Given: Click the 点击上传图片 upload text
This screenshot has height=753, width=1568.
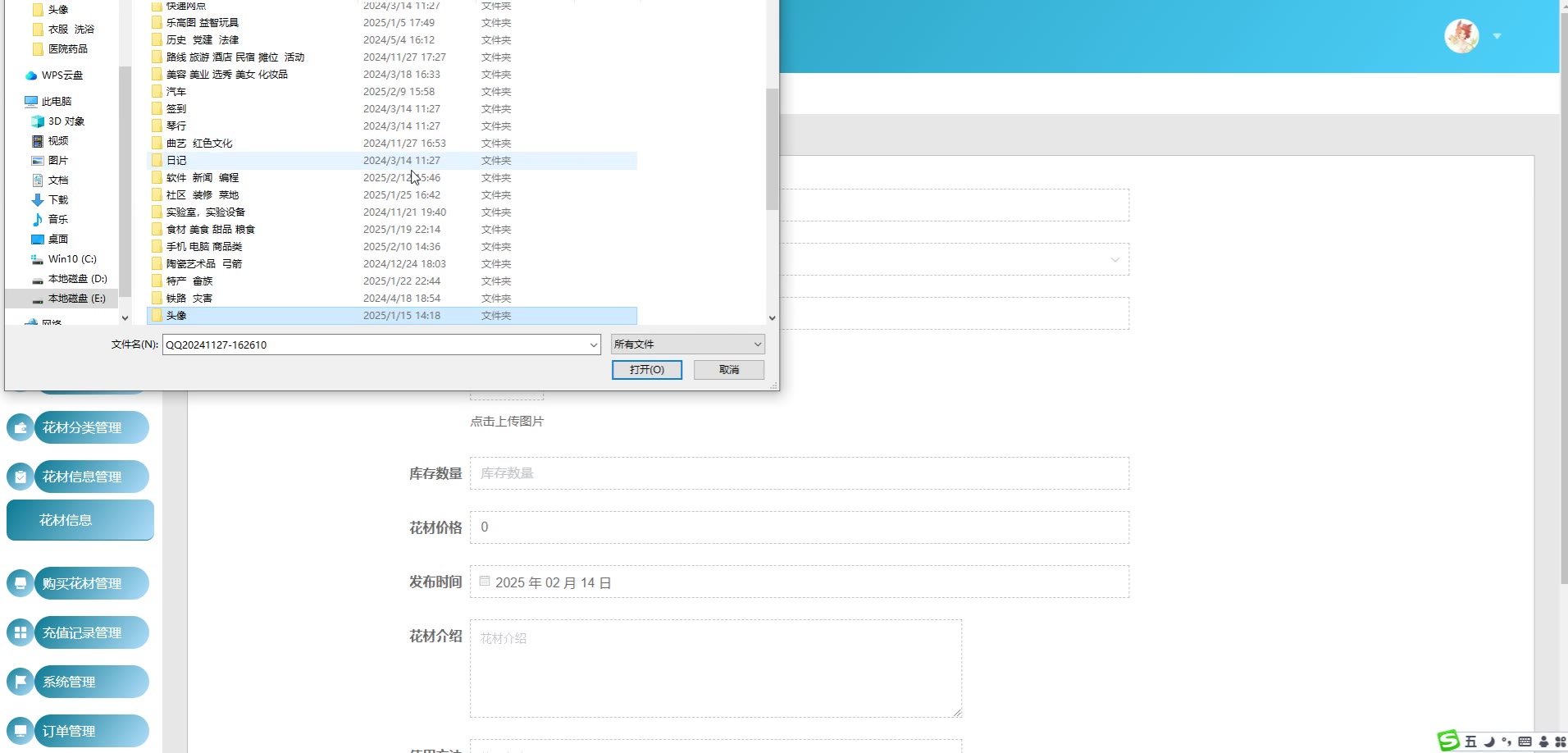Looking at the screenshot, I should coord(507,422).
